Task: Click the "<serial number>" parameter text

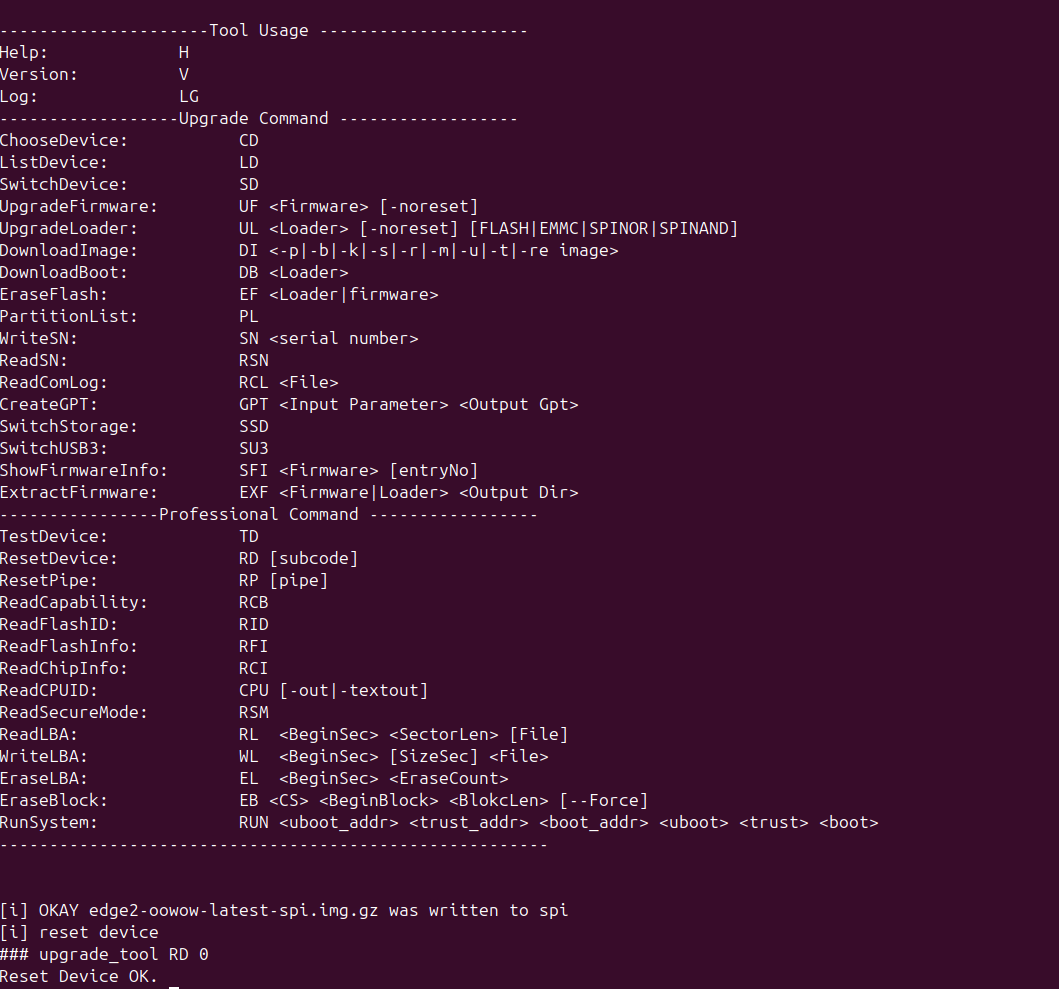Action: (x=343, y=338)
